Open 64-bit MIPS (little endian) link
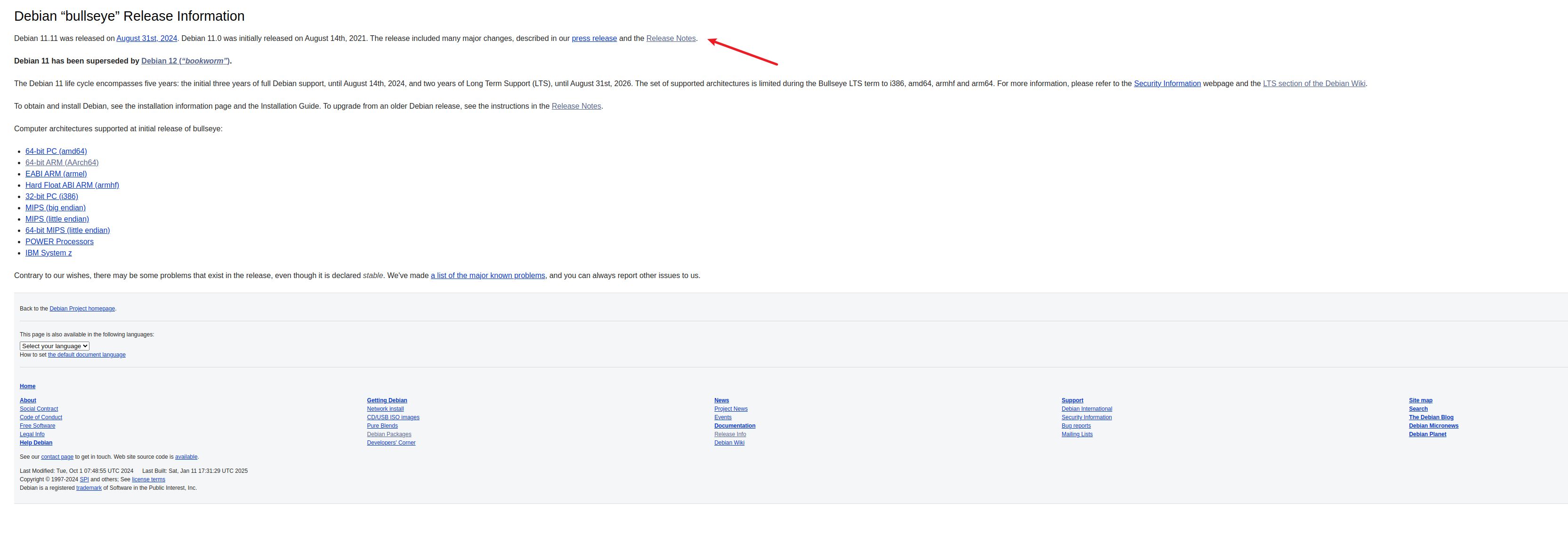The width and height of the screenshot is (1568, 542). pyautogui.click(x=67, y=230)
